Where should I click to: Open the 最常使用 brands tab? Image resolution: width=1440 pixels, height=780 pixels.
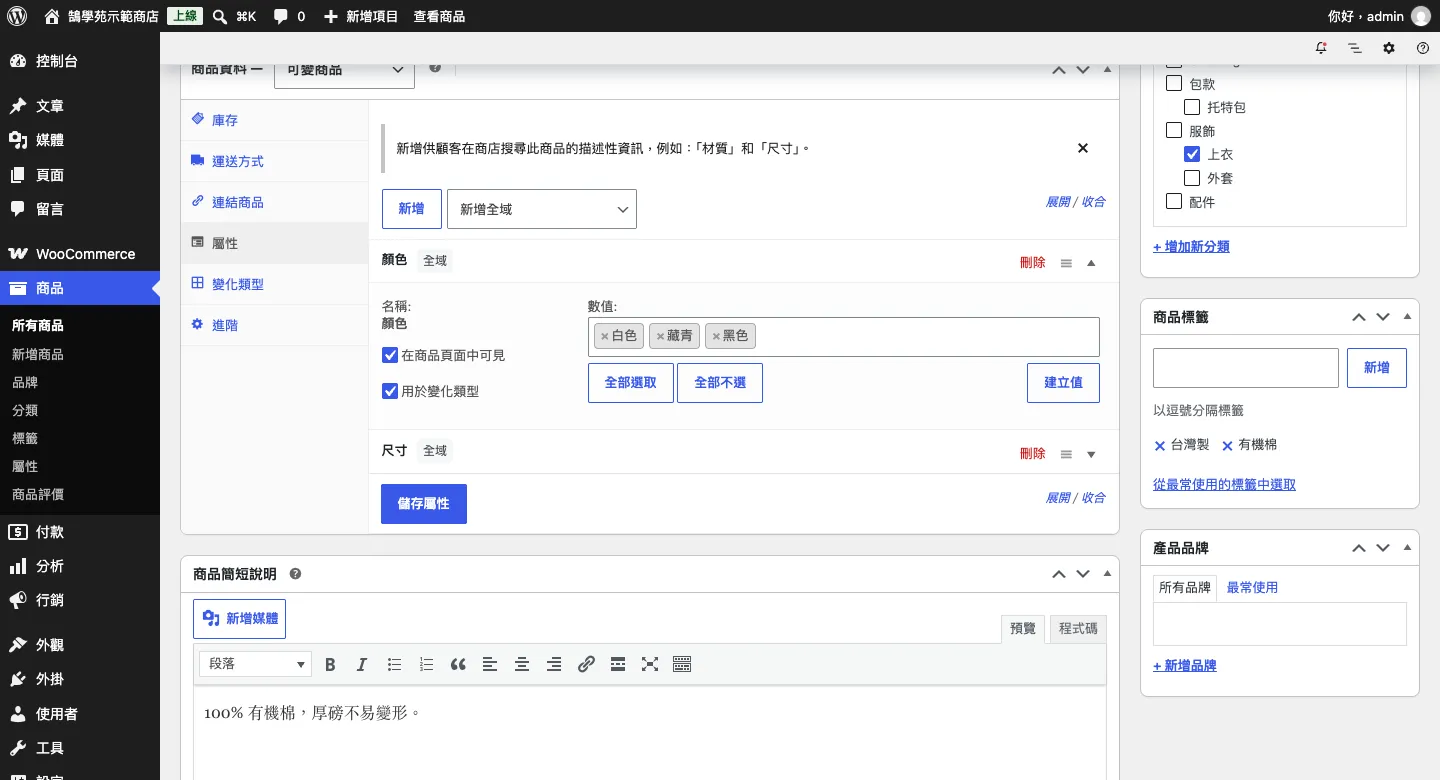click(x=1252, y=588)
